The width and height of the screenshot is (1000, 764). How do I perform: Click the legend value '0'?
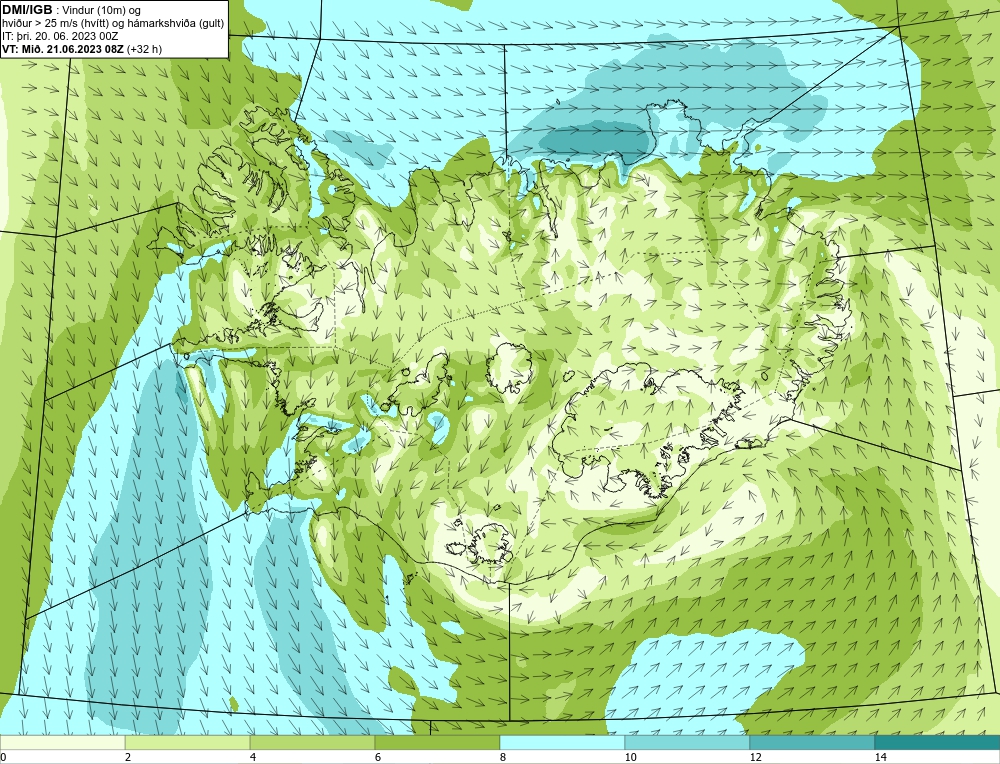coord(3,757)
